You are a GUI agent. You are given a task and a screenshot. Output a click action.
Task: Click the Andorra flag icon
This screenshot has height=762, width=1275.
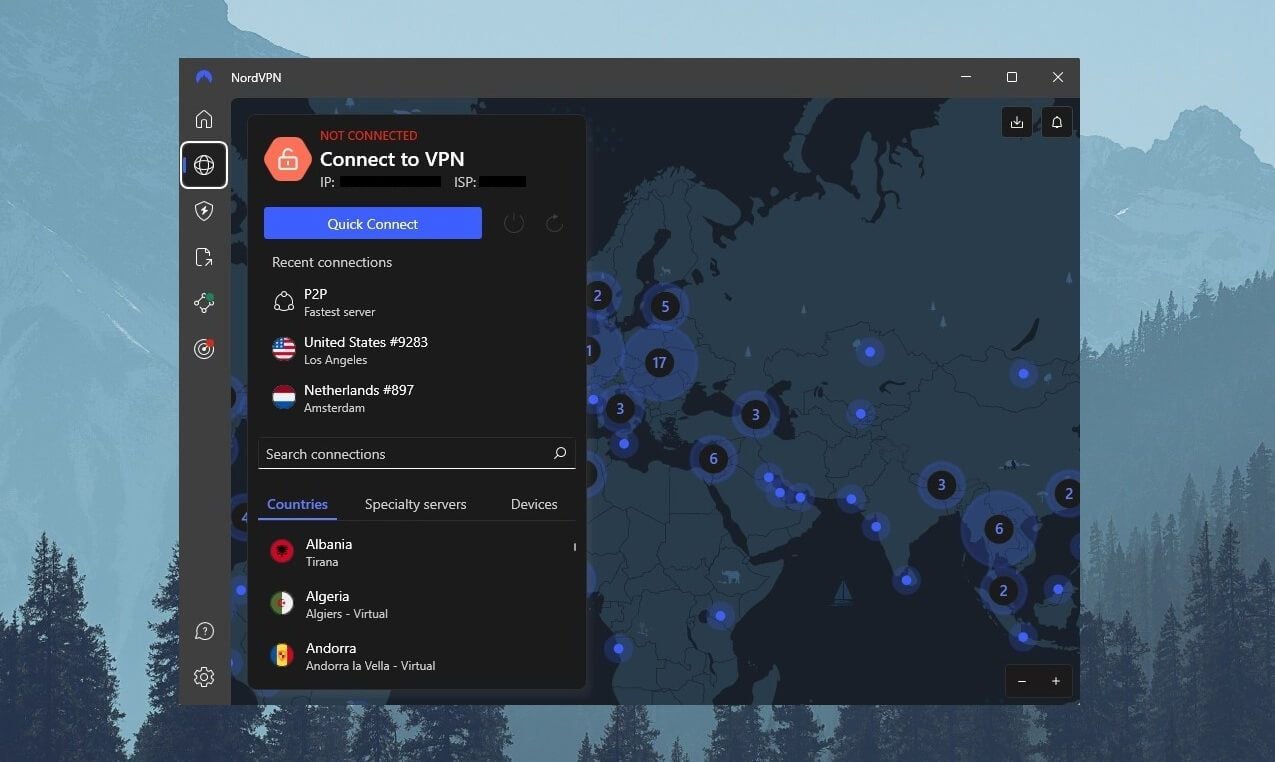click(282, 655)
